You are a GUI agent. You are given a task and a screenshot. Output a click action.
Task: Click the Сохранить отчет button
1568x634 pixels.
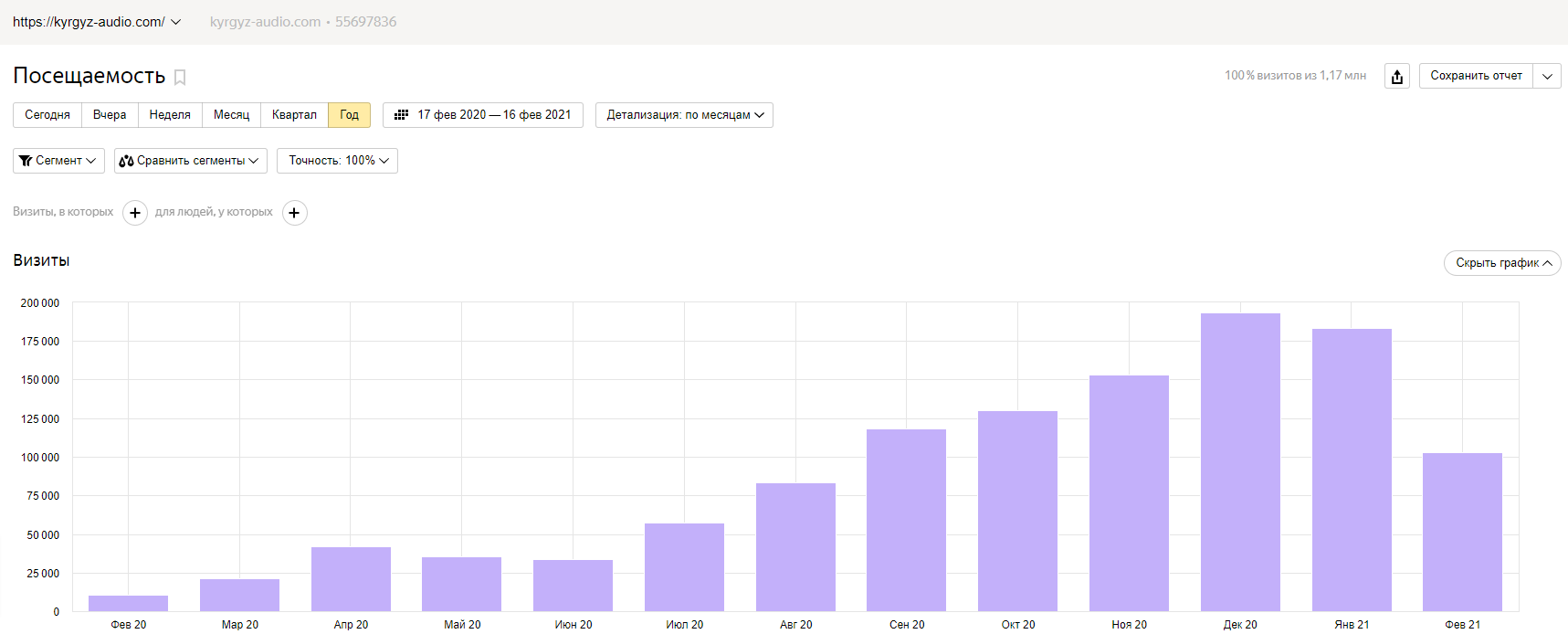(1476, 76)
